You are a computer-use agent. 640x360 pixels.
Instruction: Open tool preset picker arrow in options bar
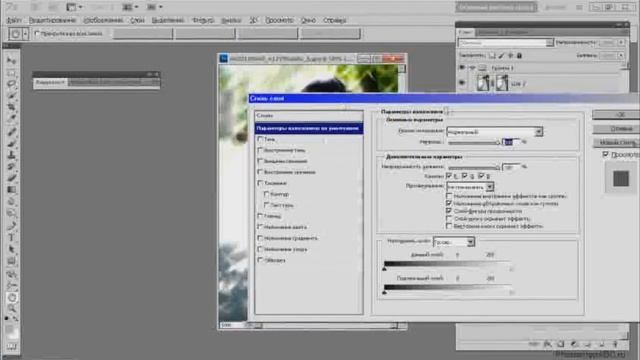pyautogui.click(x=25, y=34)
